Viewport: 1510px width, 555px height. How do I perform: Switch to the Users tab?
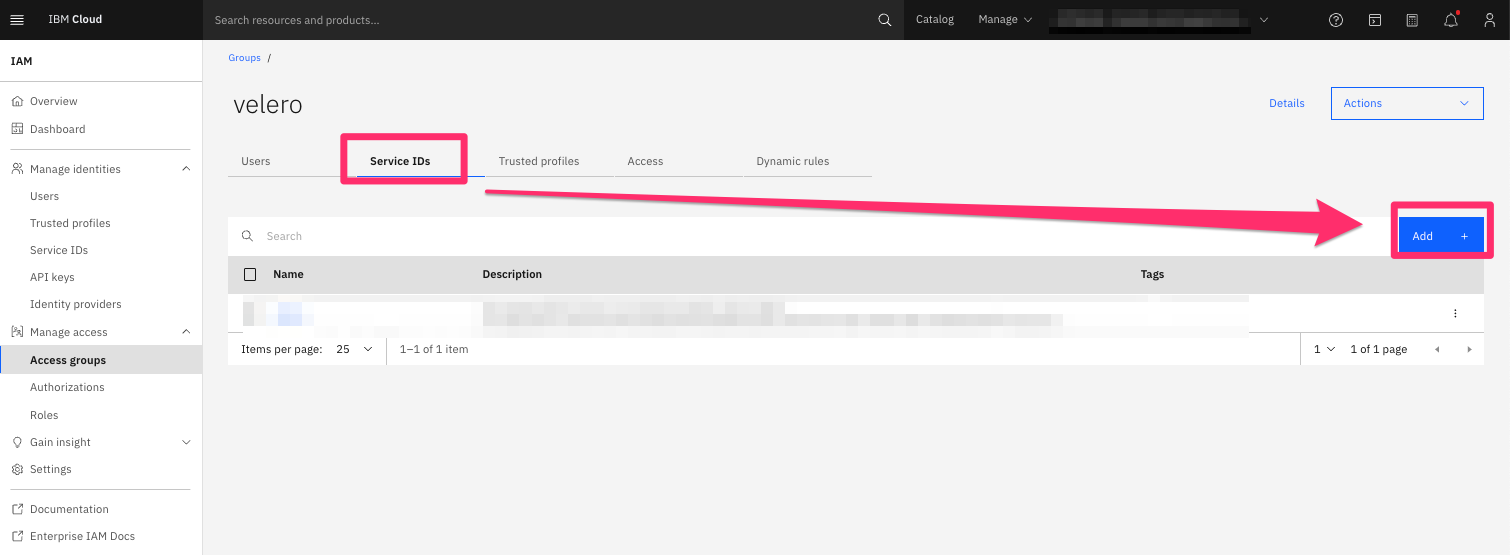coord(256,161)
